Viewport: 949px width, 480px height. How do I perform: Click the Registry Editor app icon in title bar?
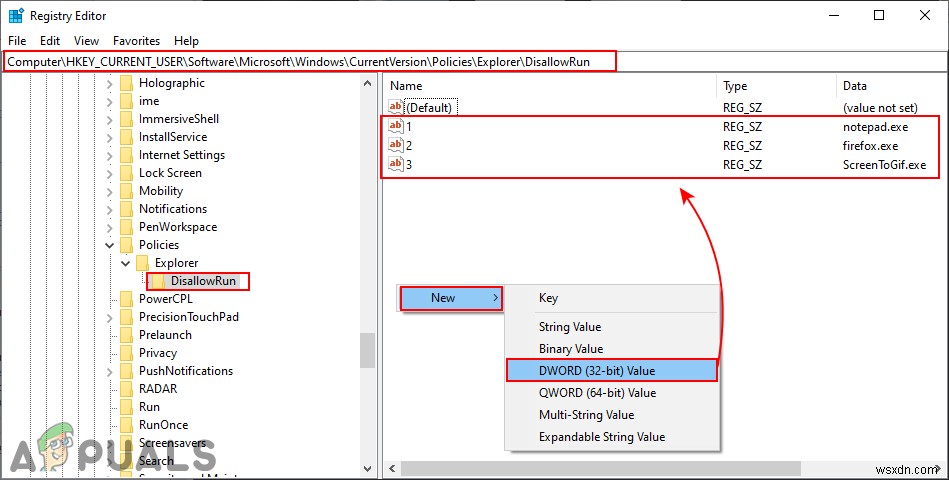[16, 16]
